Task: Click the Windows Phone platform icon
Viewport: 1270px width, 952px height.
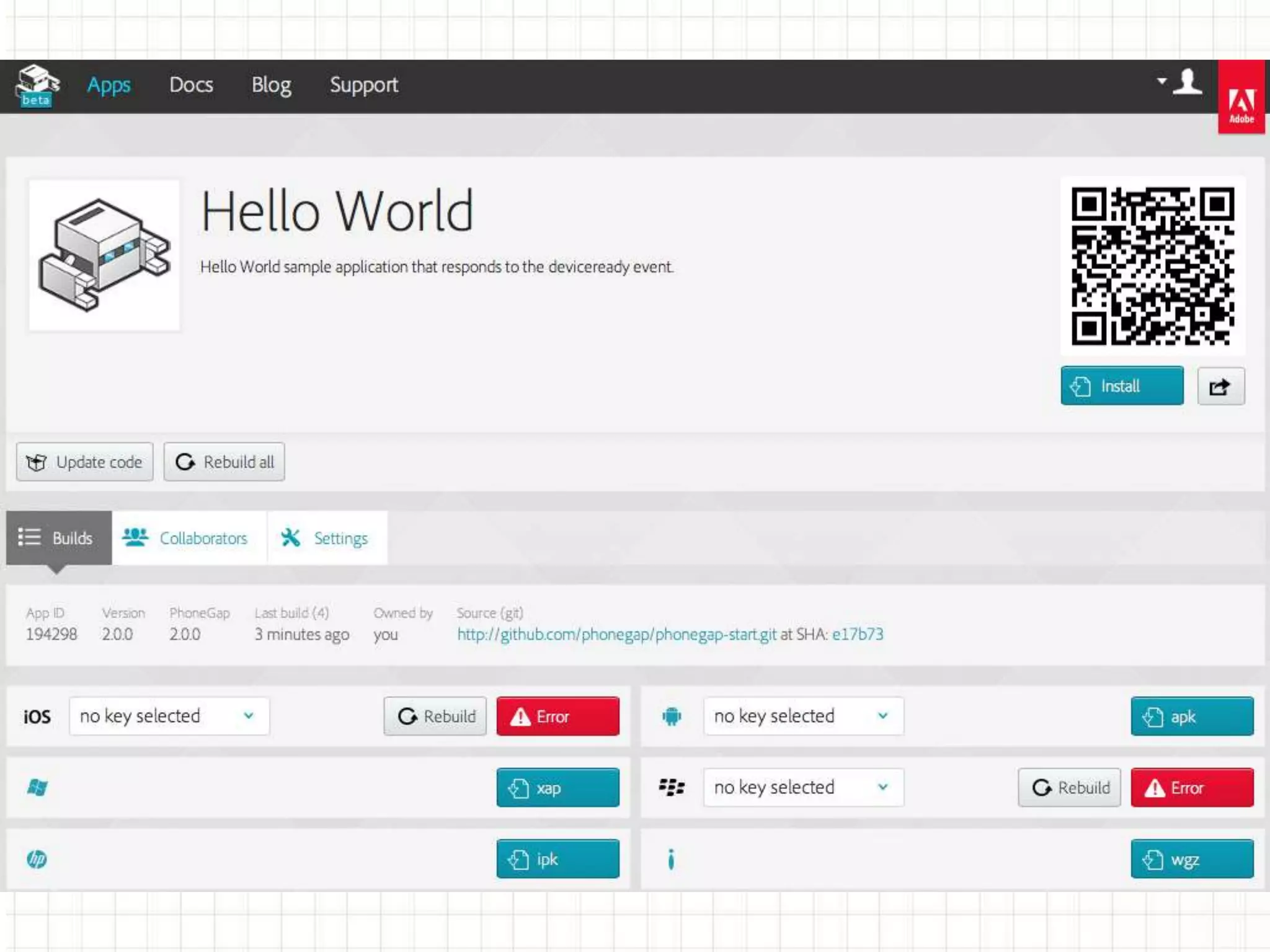Action: (38, 788)
